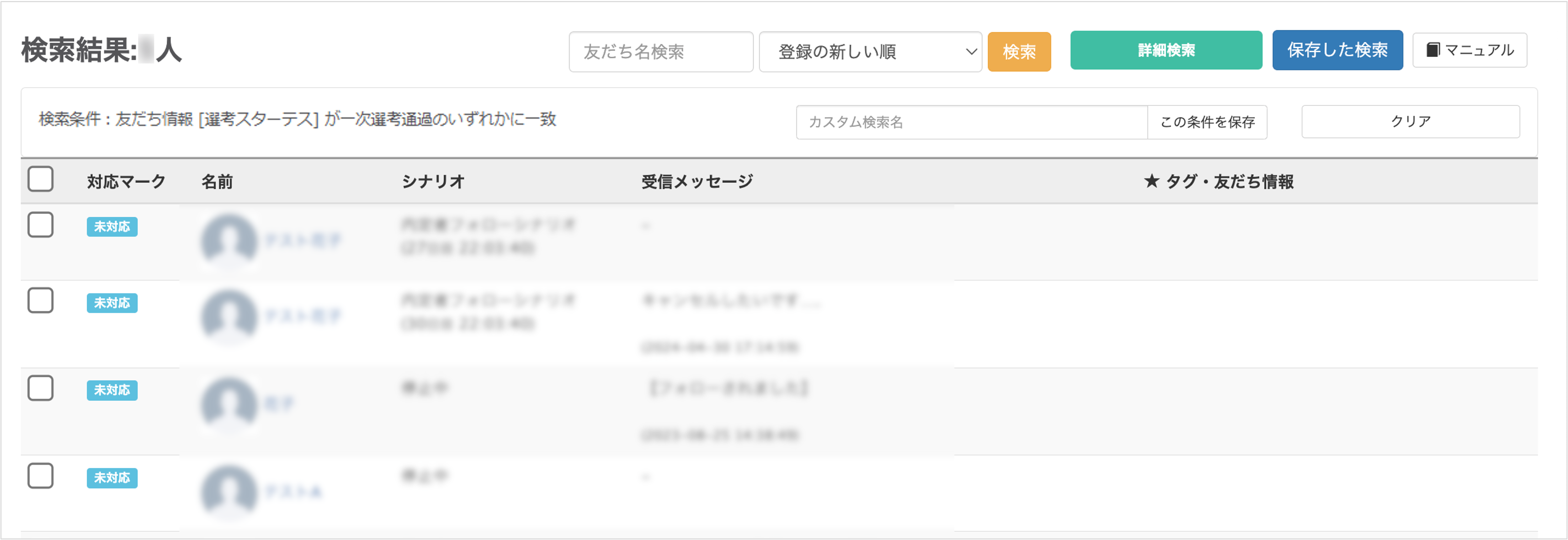The width and height of the screenshot is (1568, 540).
Task: Check the second row's checkbox
Action: tap(41, 300)
